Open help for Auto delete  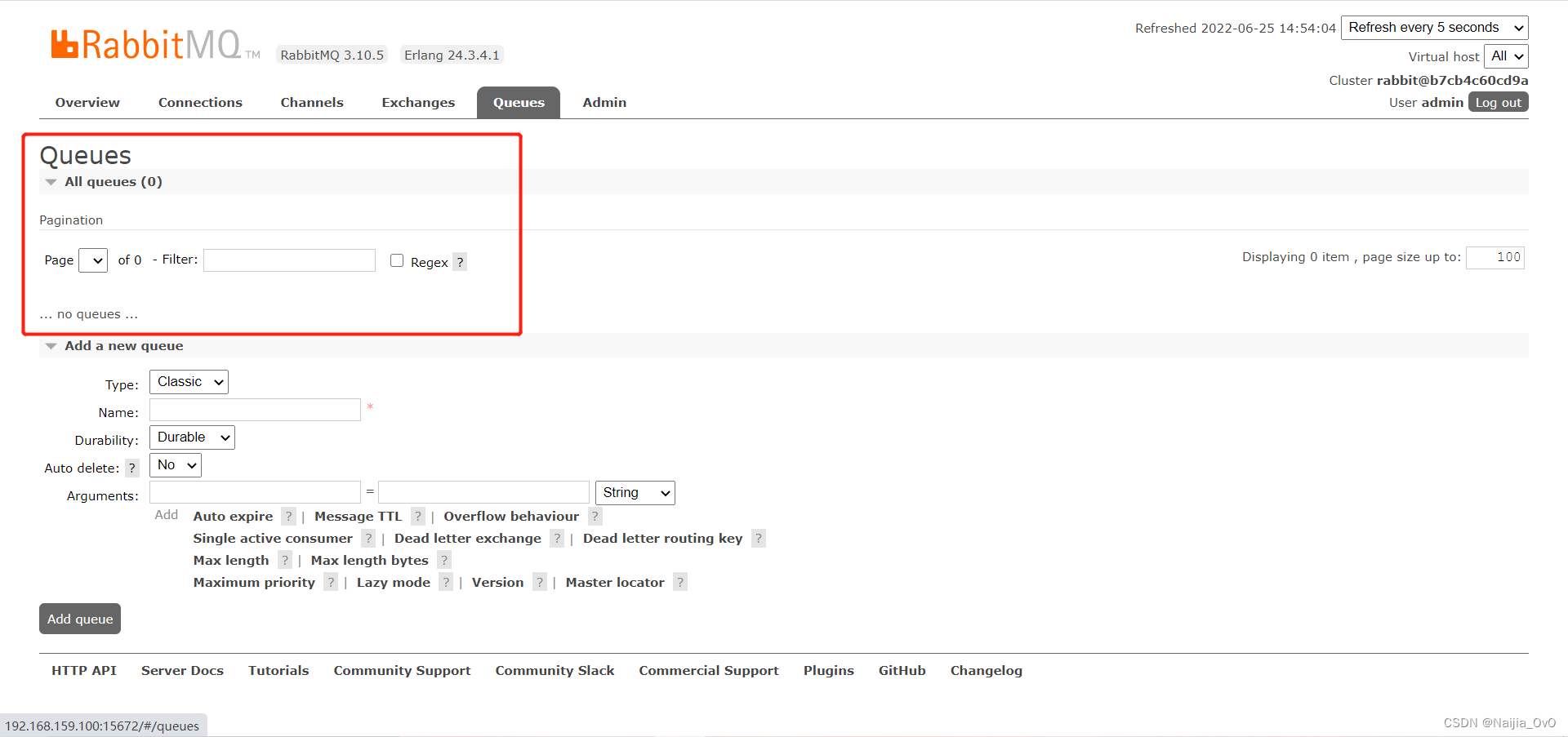click(x=131, y=468)
